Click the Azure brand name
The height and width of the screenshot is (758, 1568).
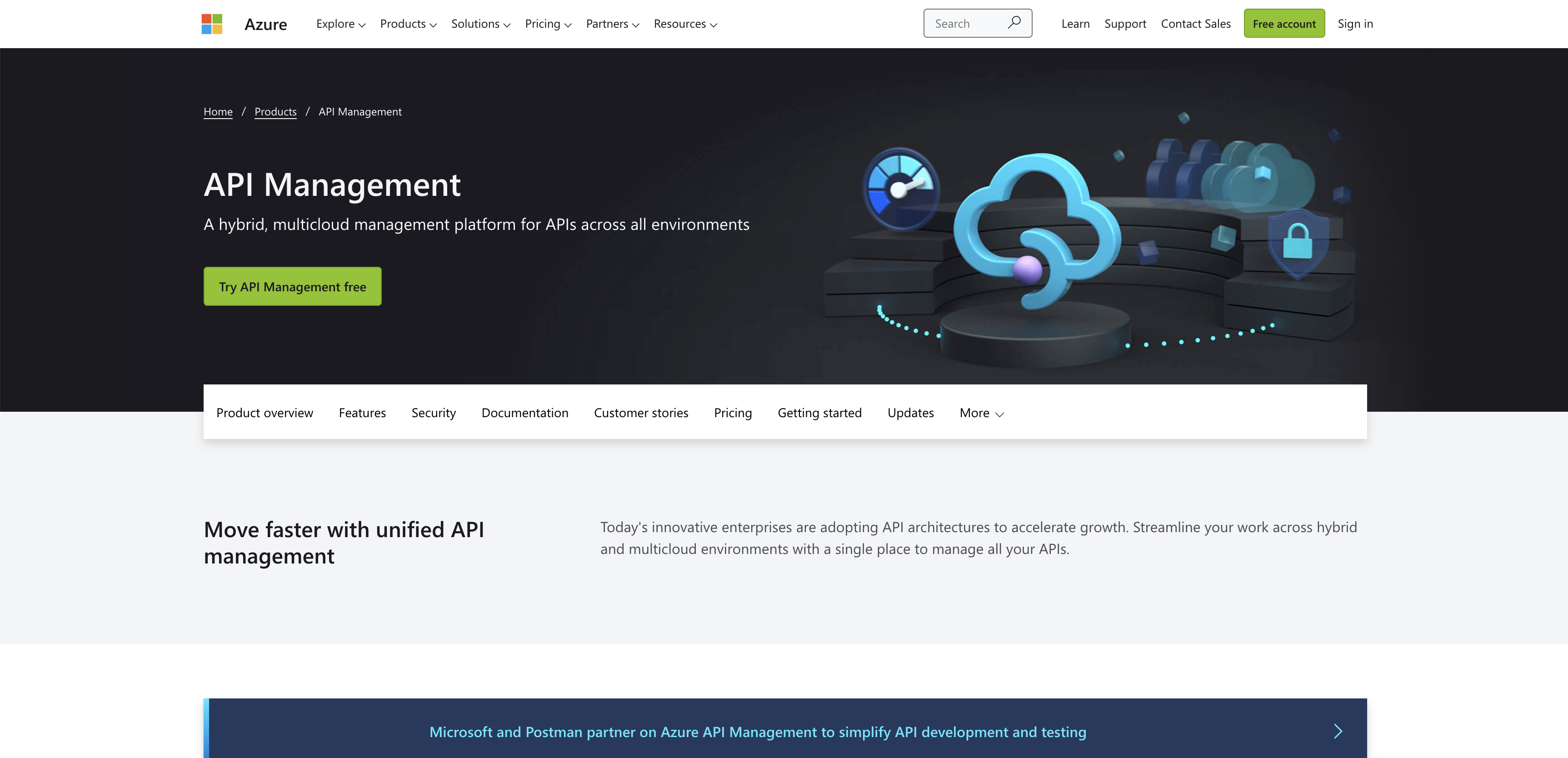coord(265,25)
